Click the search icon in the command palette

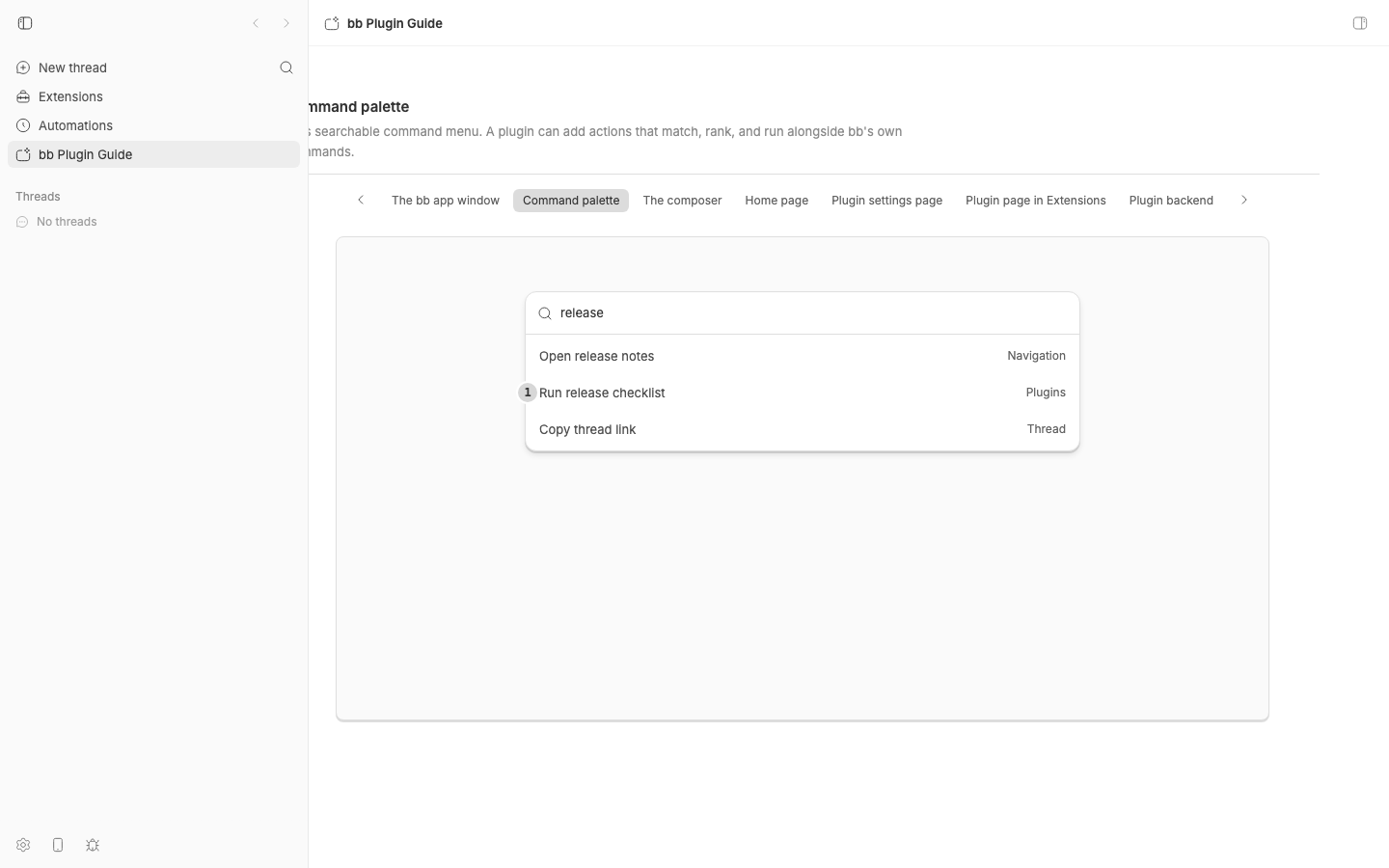[x=545, y=313]
